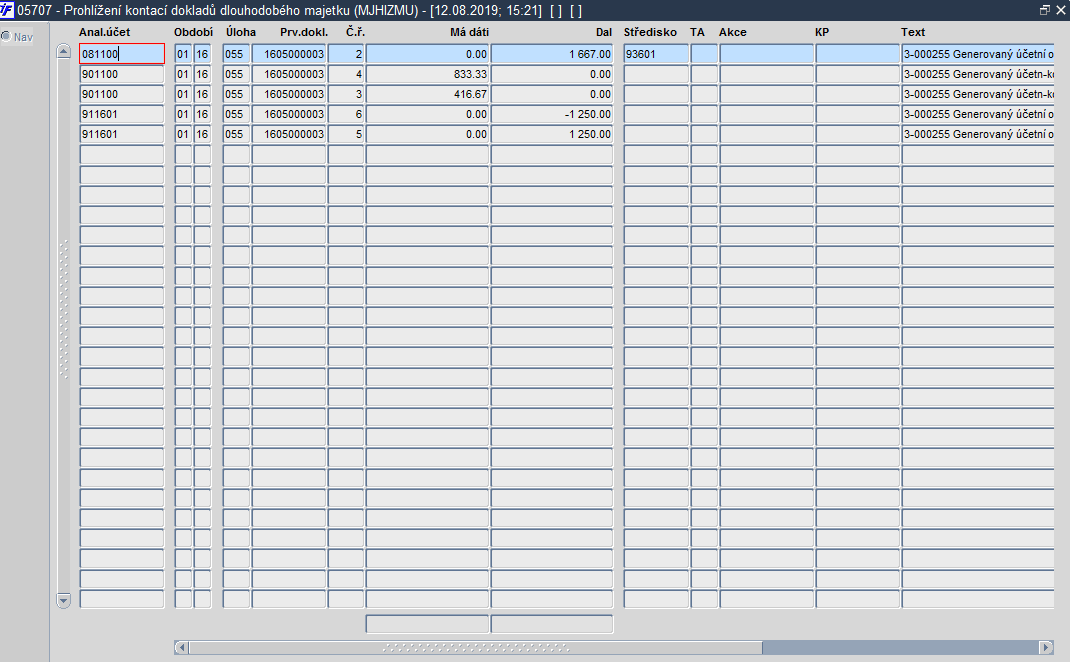Click the KP field in first row

(x=858, y=54)
